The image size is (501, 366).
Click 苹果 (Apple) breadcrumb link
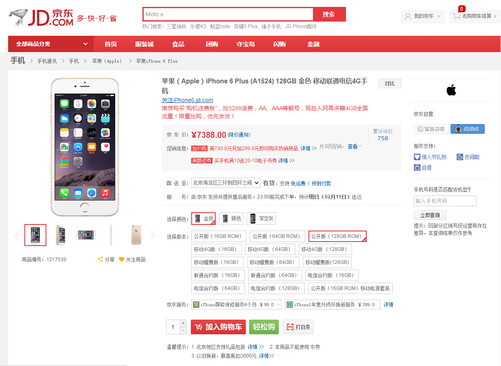[x=107, y=61]
